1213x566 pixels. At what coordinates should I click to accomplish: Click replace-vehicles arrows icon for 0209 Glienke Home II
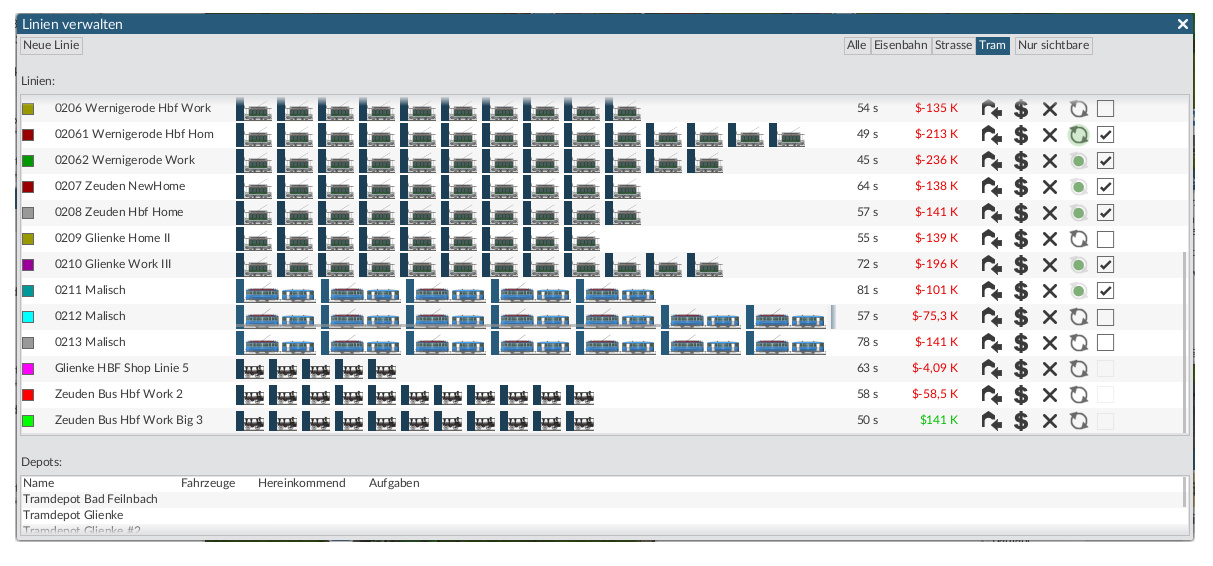pos(1078,239)
